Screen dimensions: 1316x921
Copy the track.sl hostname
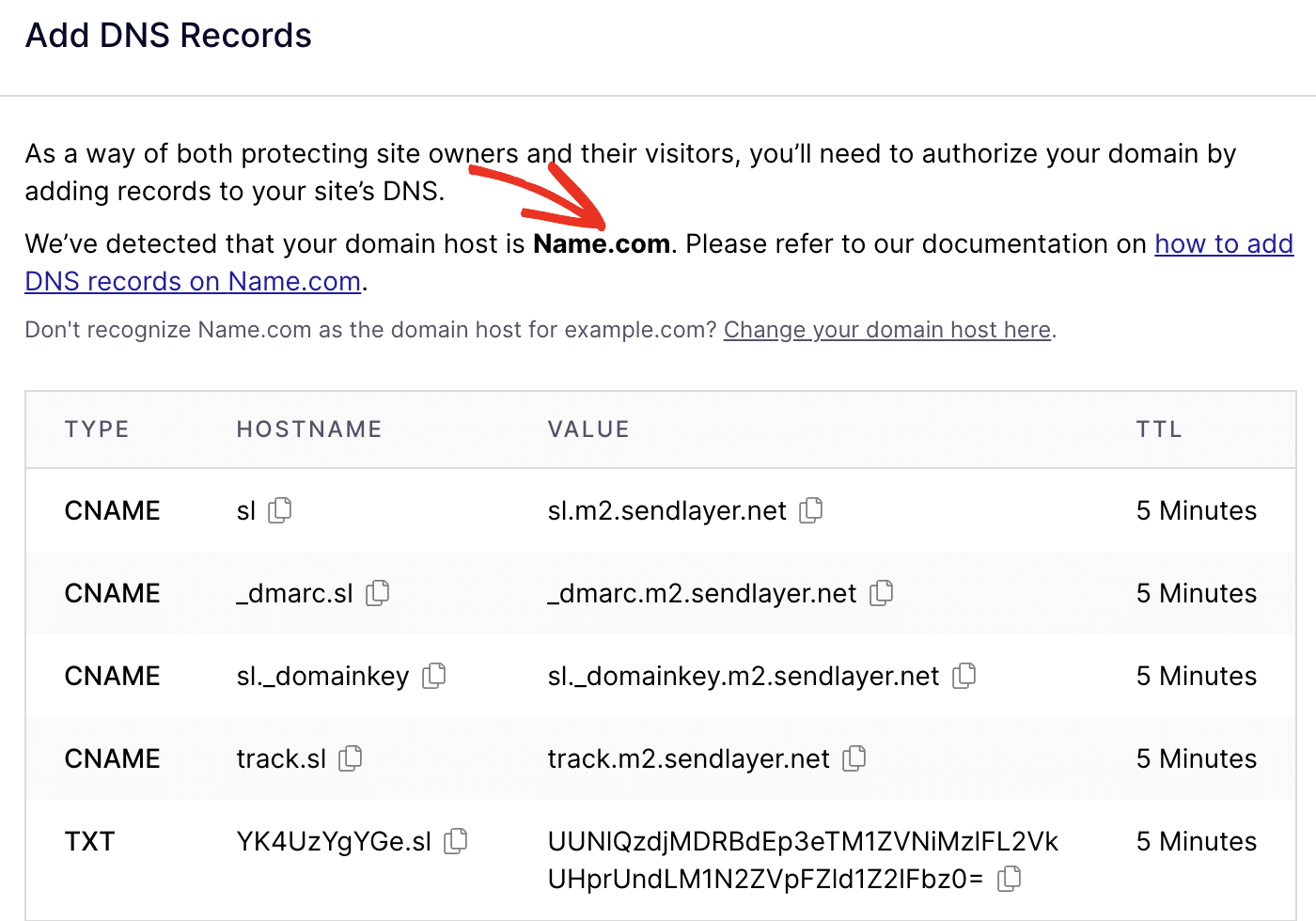(x=350, y=758)
